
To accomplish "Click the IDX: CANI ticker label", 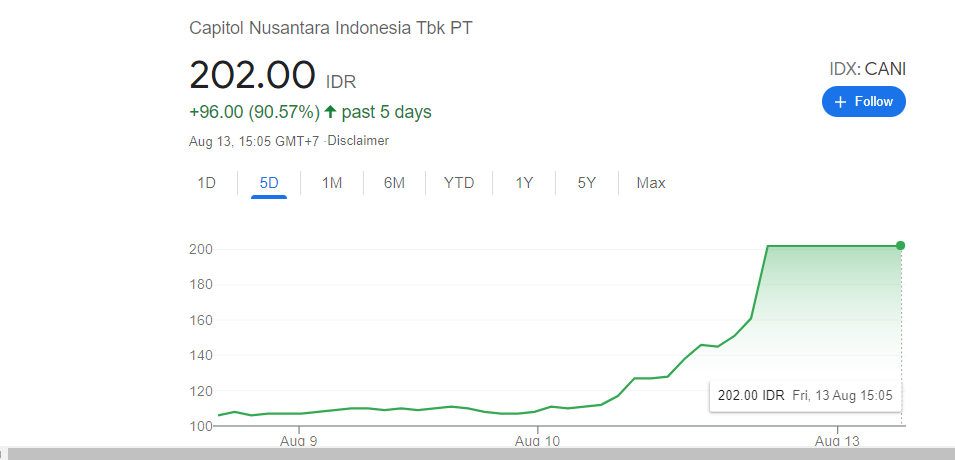I will (x=867, y=69).
